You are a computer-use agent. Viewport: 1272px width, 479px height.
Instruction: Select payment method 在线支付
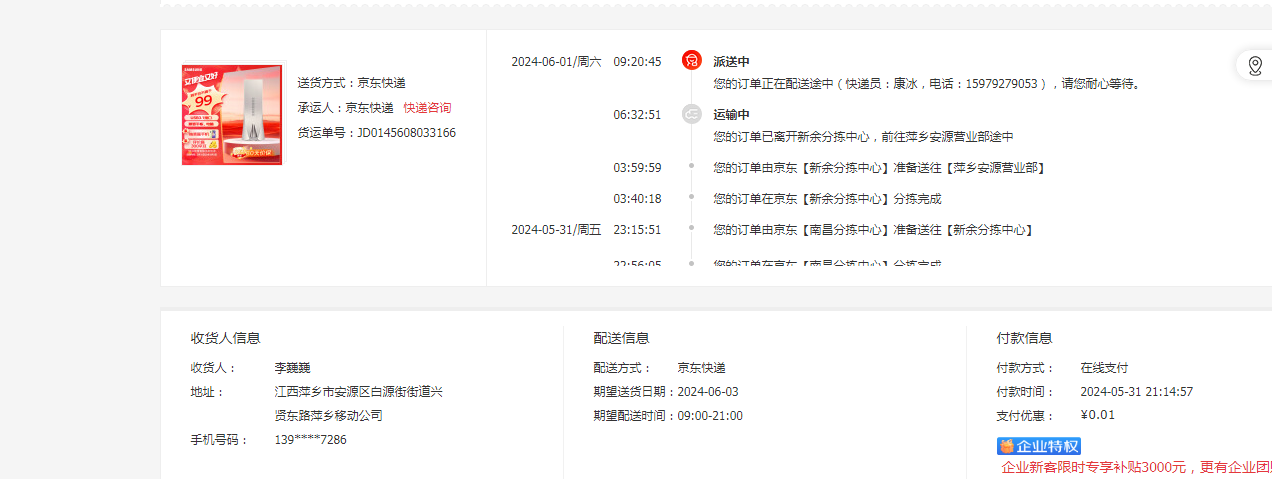tap(1104, 368)
